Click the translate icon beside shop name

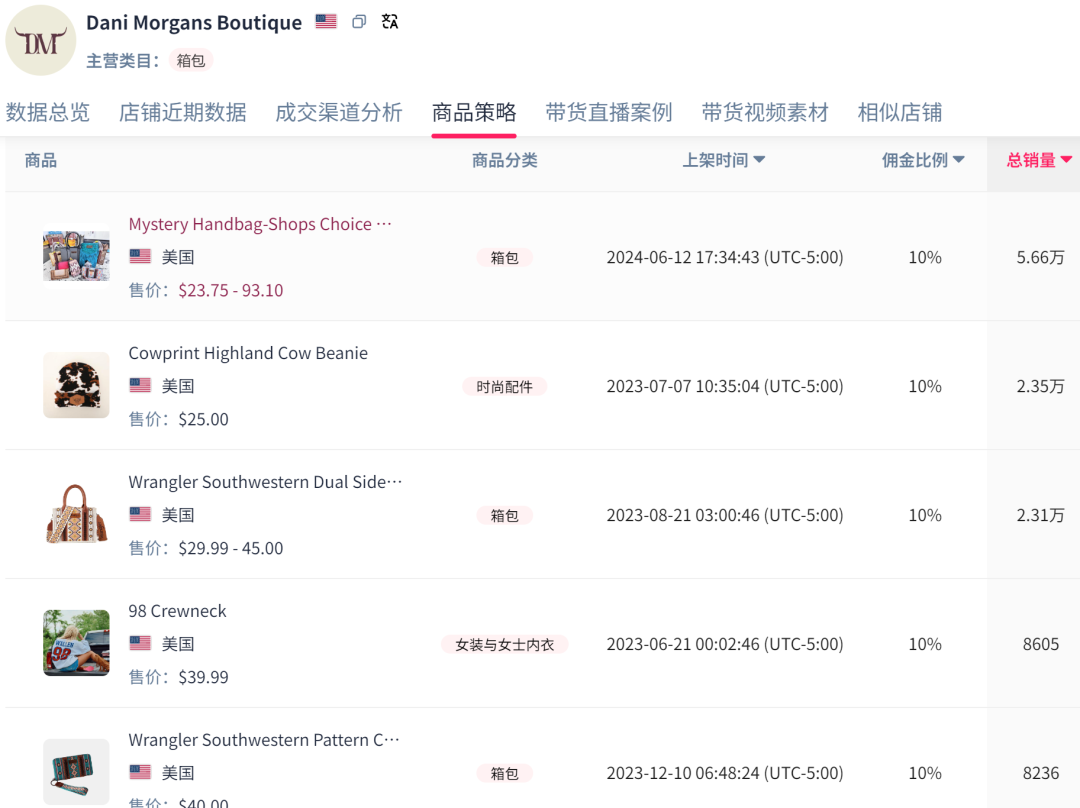tap(390, 21)
